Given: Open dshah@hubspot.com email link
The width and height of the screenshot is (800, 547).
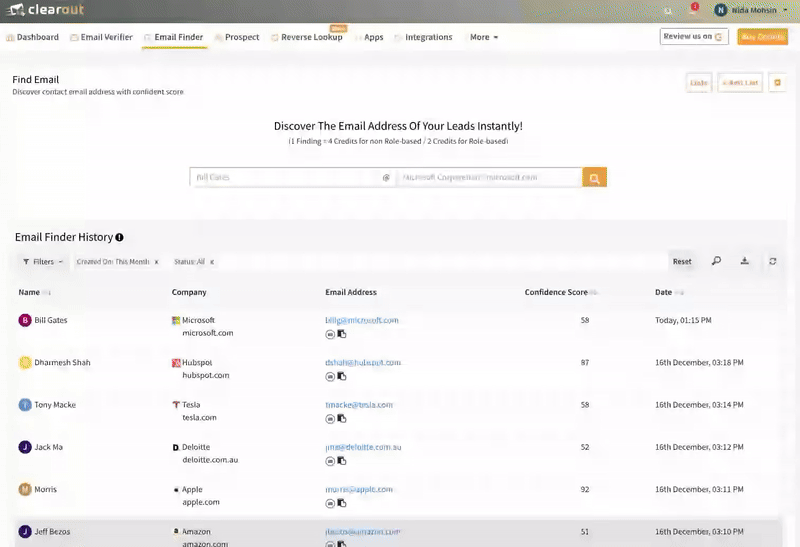Looking at the screenshot, I should [x=363, y=363].
